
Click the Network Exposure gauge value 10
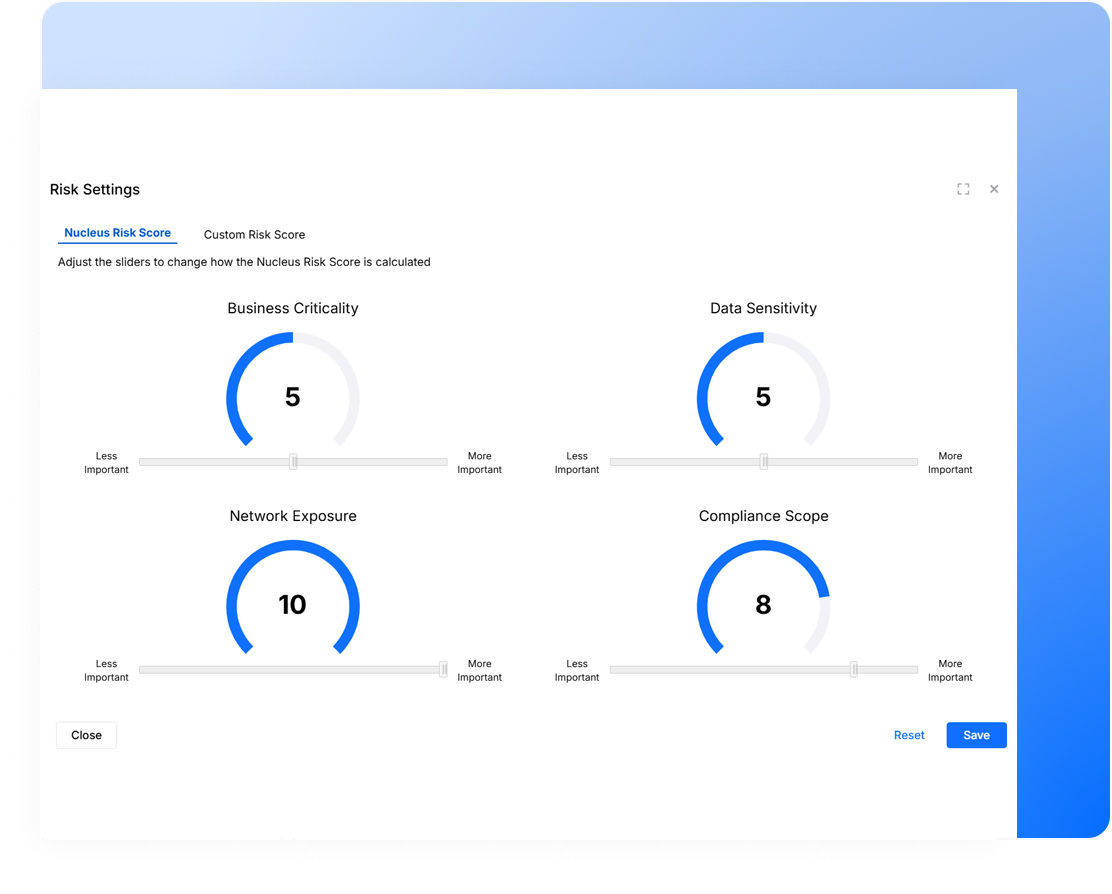click(x=292, y=605)
